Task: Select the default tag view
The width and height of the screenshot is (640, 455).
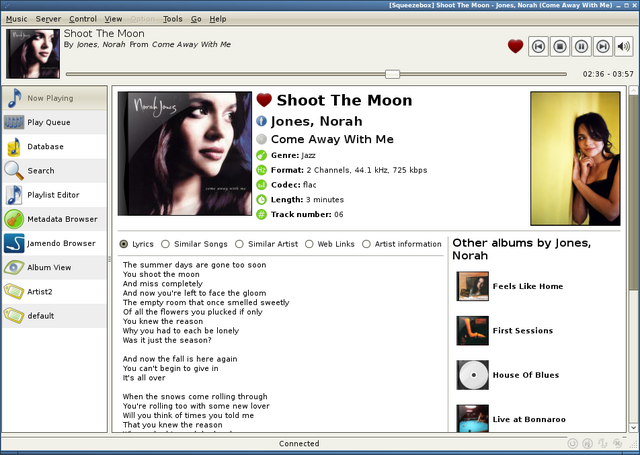Action: tap(54, 316)
